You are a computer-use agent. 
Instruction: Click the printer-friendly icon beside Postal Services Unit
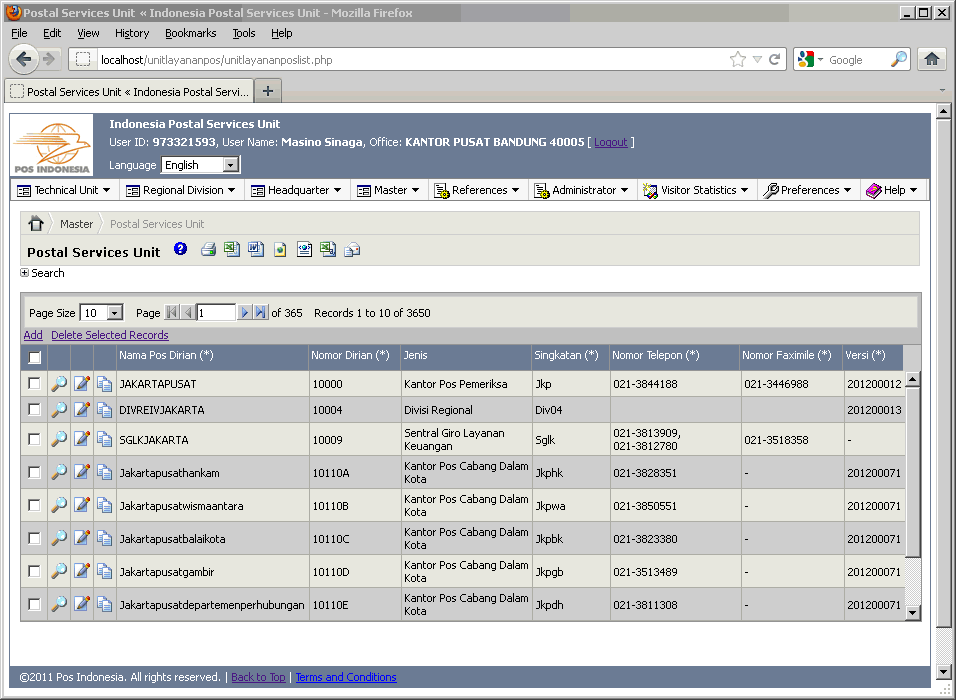pyautogui.click(x=208, y=250)
